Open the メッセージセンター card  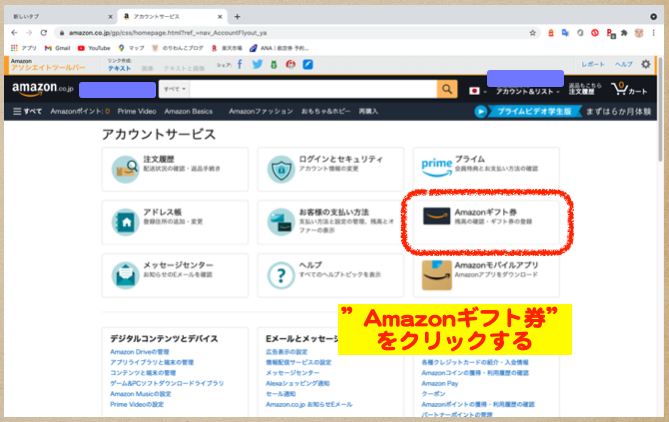pyautogui.click(x=175, y=275)
